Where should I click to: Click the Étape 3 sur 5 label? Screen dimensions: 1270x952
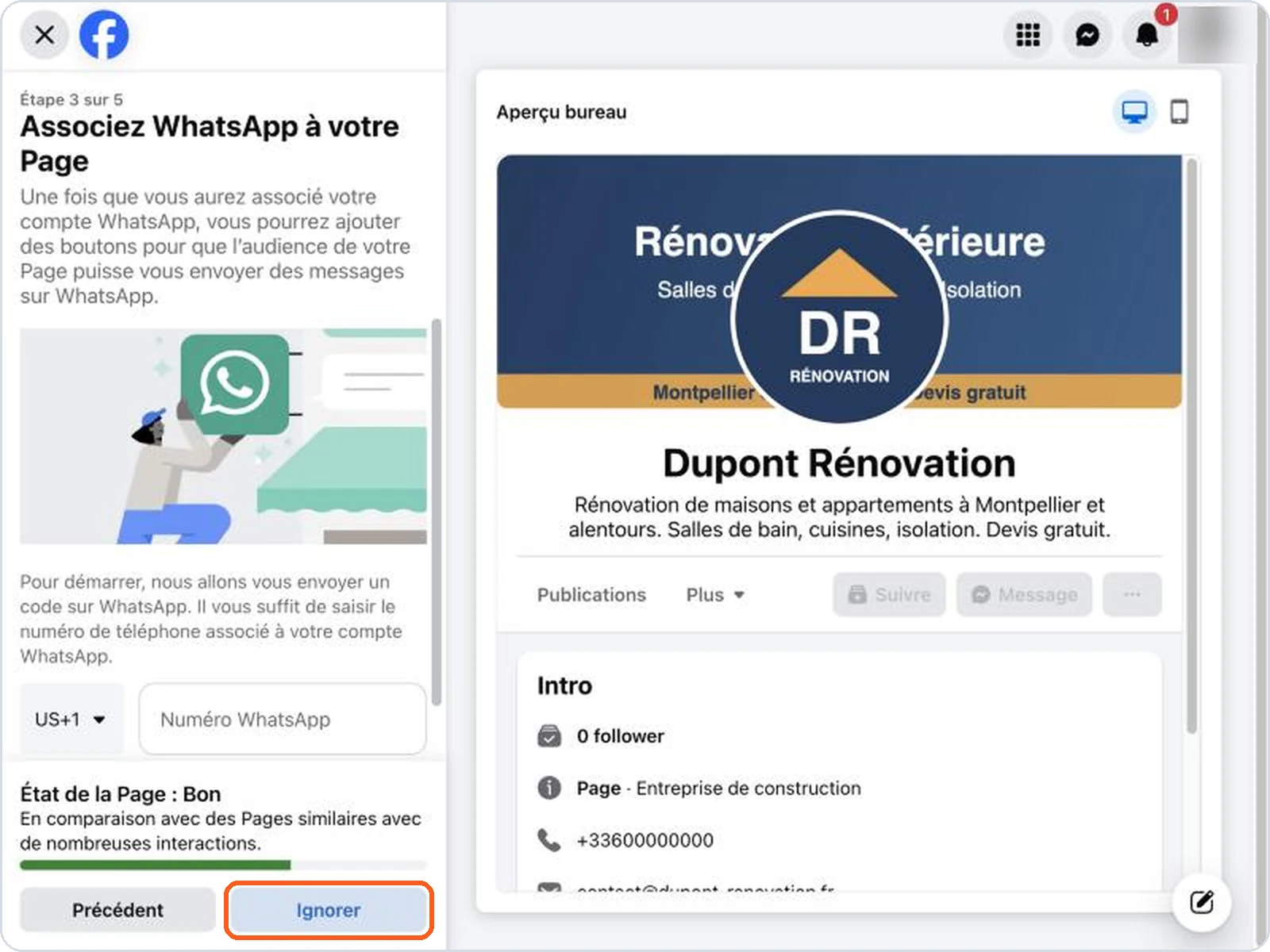click(71, 99)
